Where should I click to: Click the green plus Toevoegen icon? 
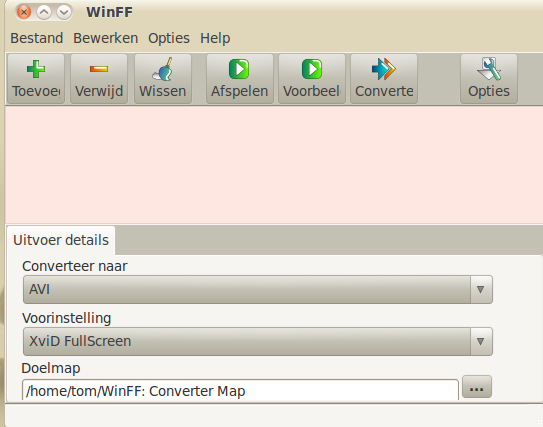[36, 69]
